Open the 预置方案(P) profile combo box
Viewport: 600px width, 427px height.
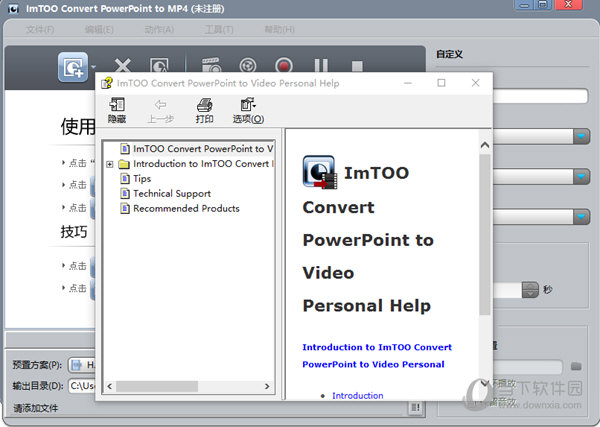click(82, 365)
